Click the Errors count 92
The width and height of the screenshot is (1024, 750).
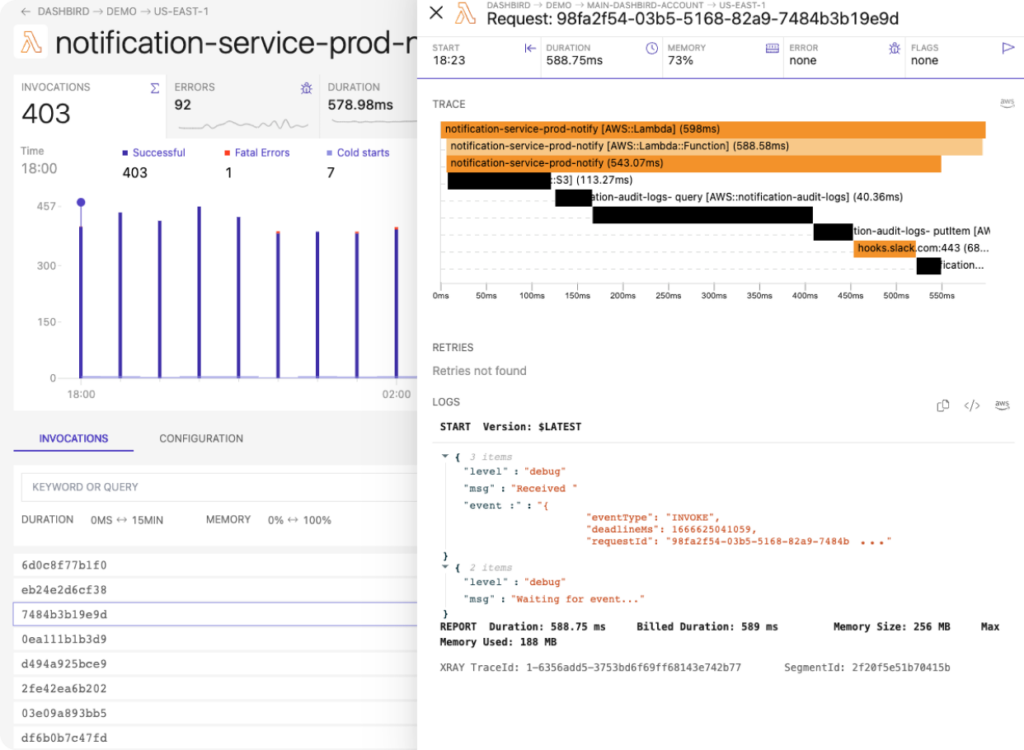click(x=183, y=105)
